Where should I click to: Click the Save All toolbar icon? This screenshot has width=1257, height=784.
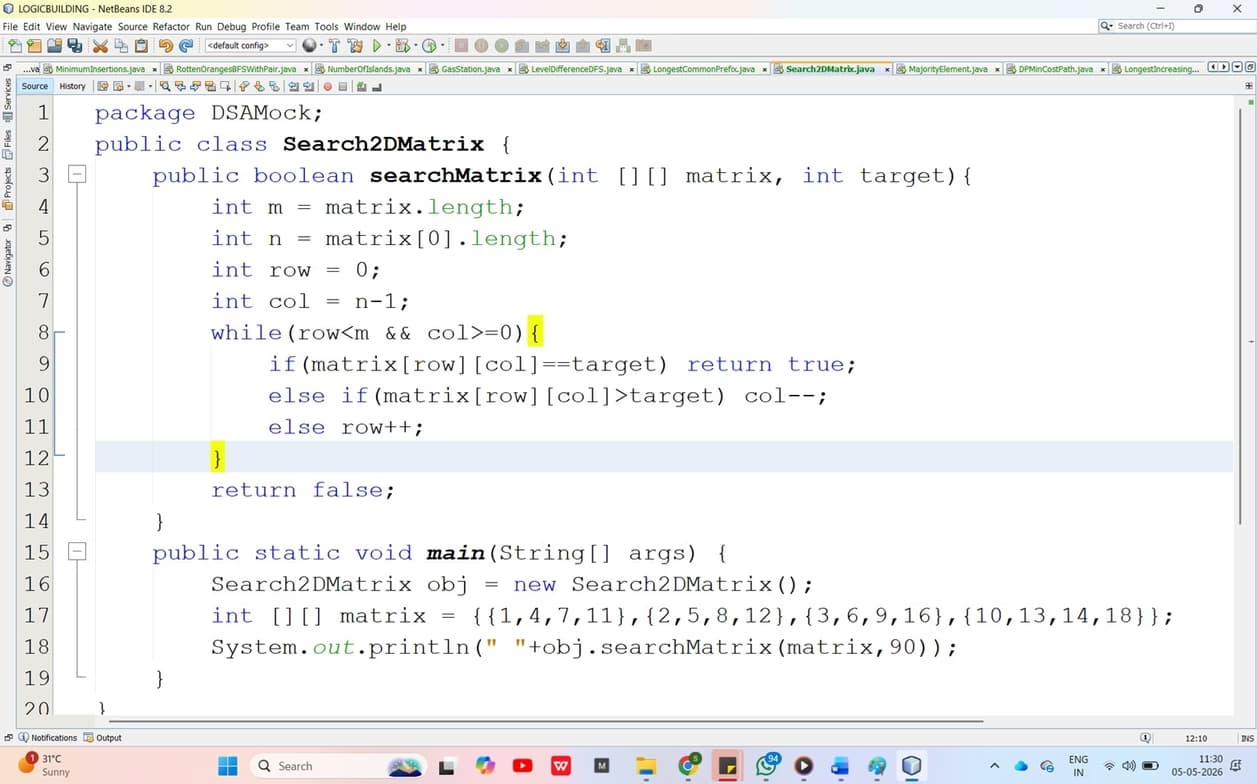click(x=75, y=46)
